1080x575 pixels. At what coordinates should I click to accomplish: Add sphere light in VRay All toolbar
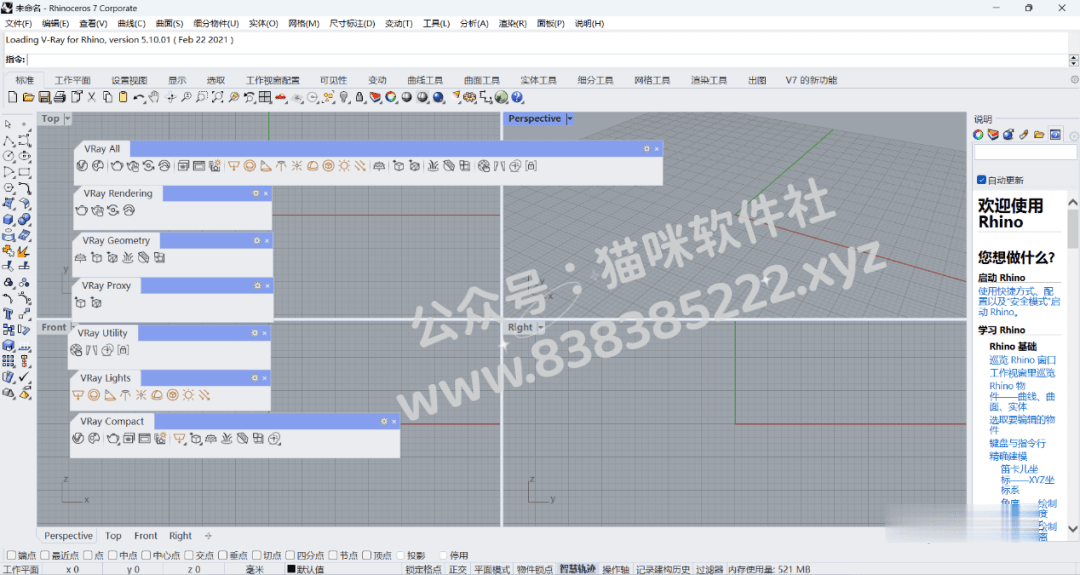tap(250, 166)
